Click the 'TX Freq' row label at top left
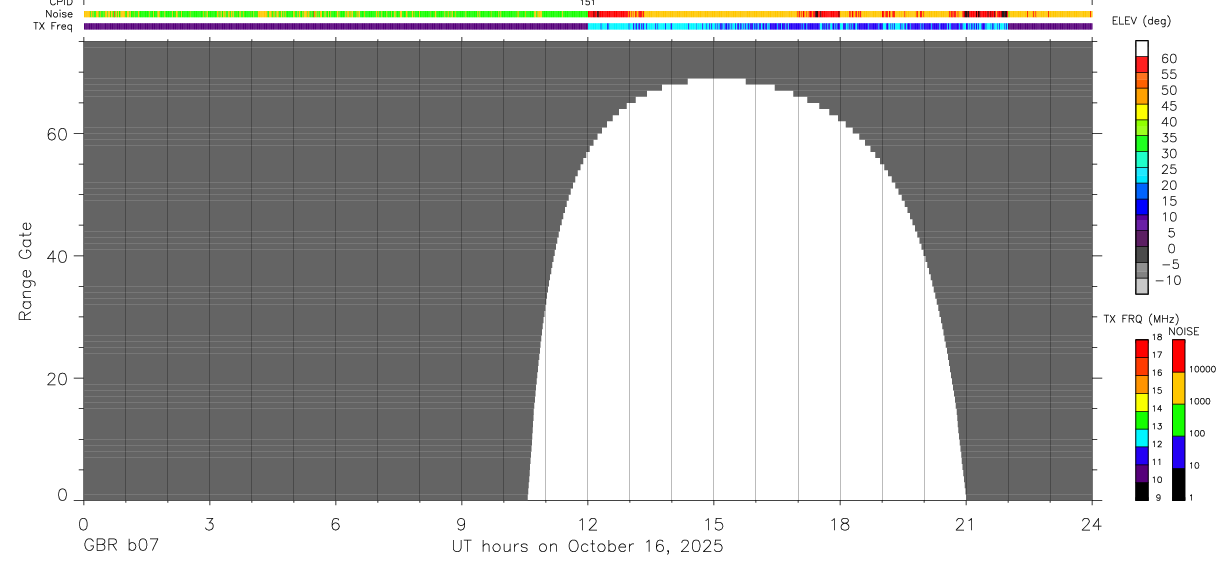Image resolution: width=1228 pixels, height=567 pixels. (x=52, y=26)
